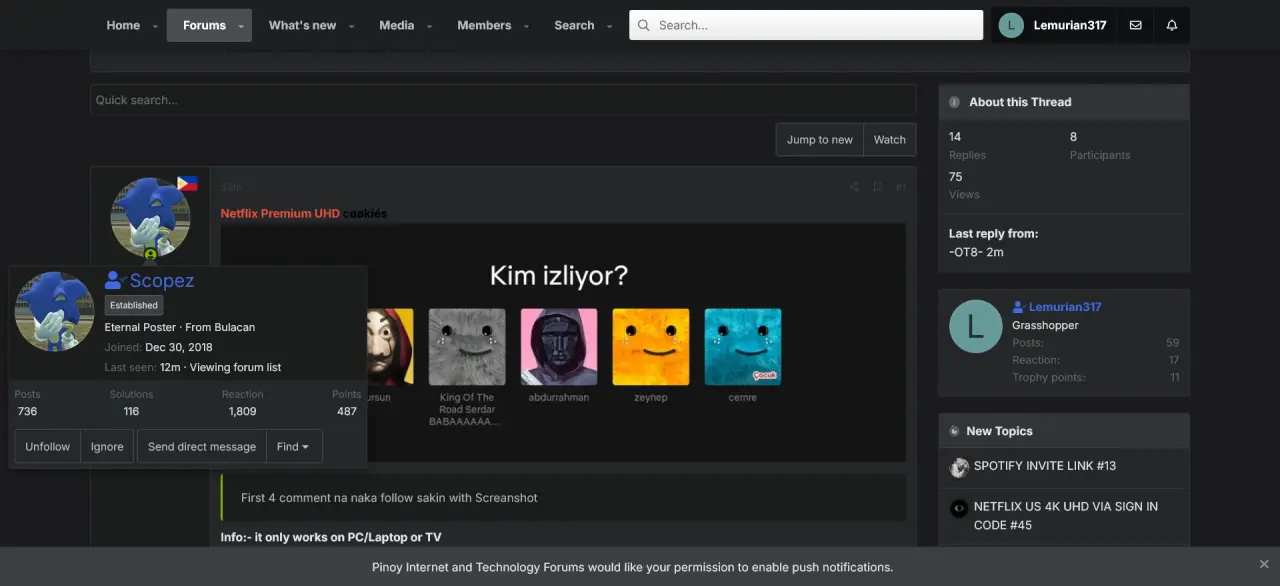Expand the Media menu dropdown arrow

point(429,26)
